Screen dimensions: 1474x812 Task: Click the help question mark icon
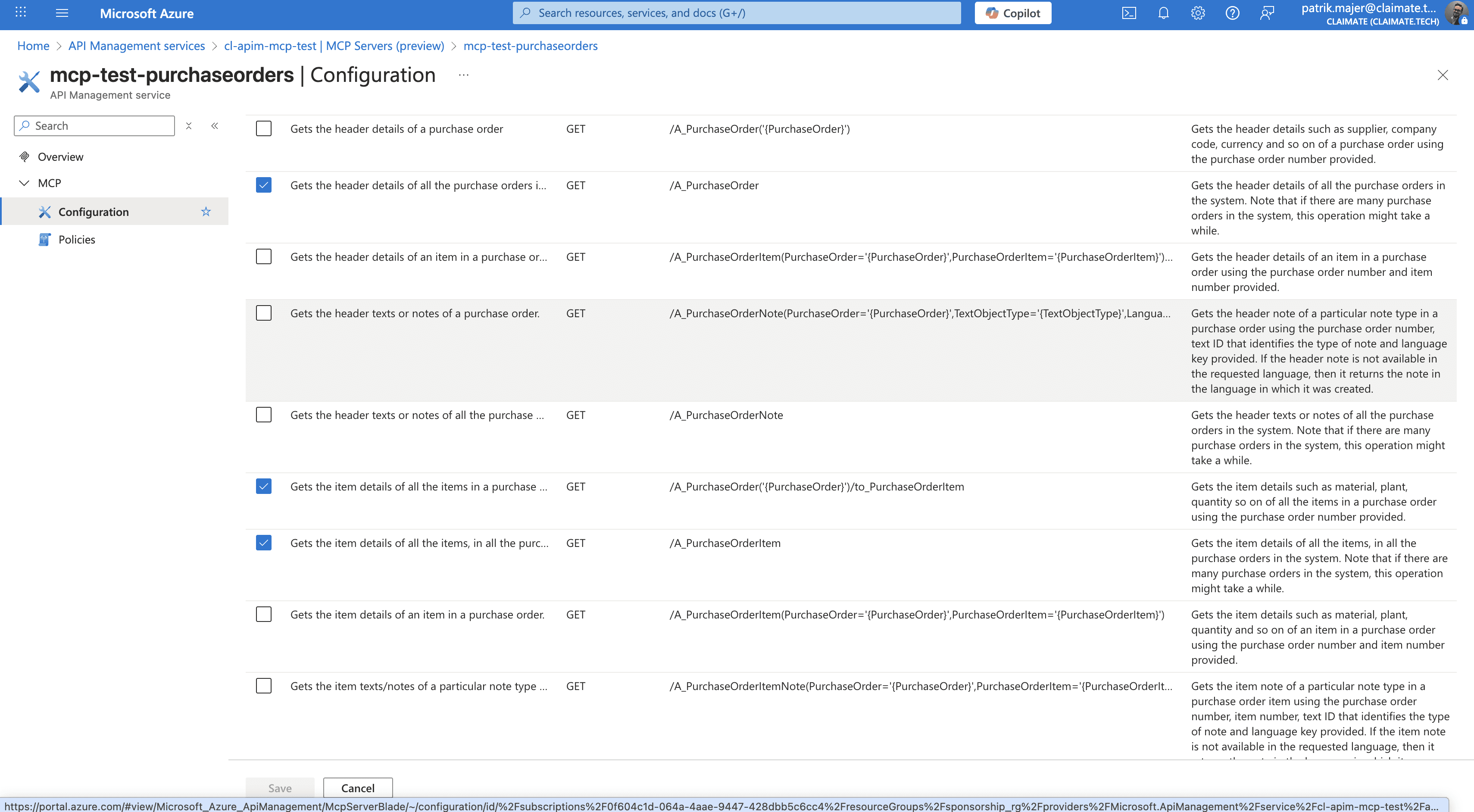tap(1232, 13)
